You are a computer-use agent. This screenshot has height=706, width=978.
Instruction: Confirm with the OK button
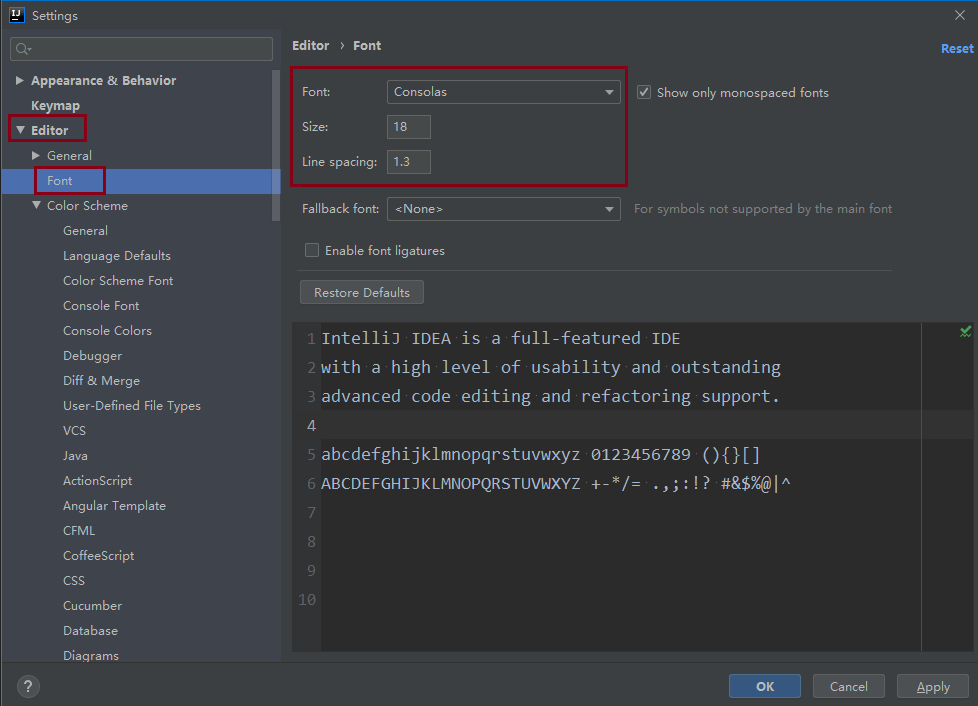(765, 686)
